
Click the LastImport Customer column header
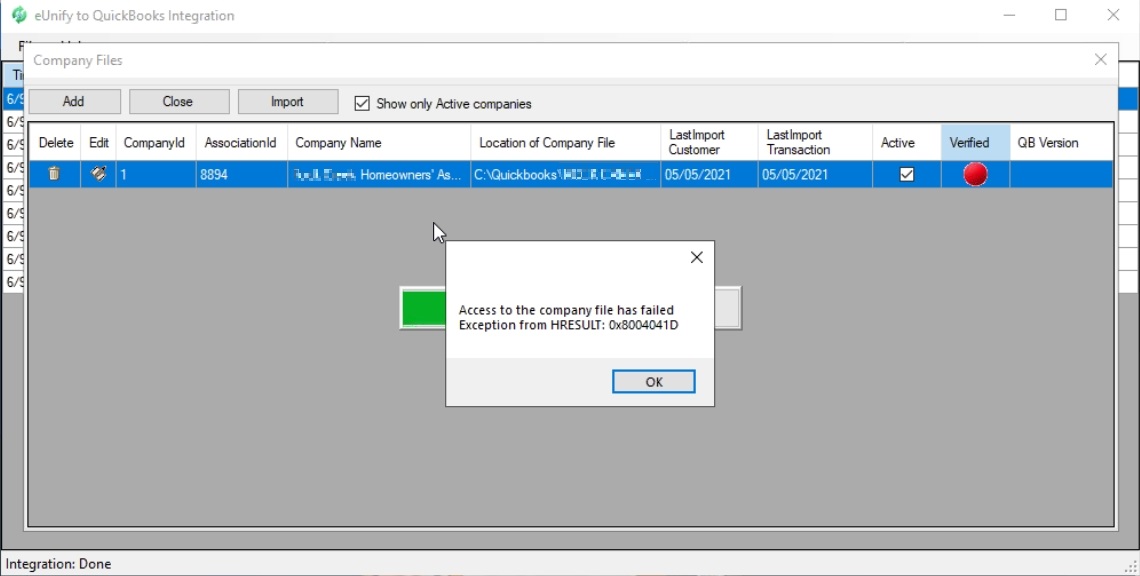coord(709,143)
